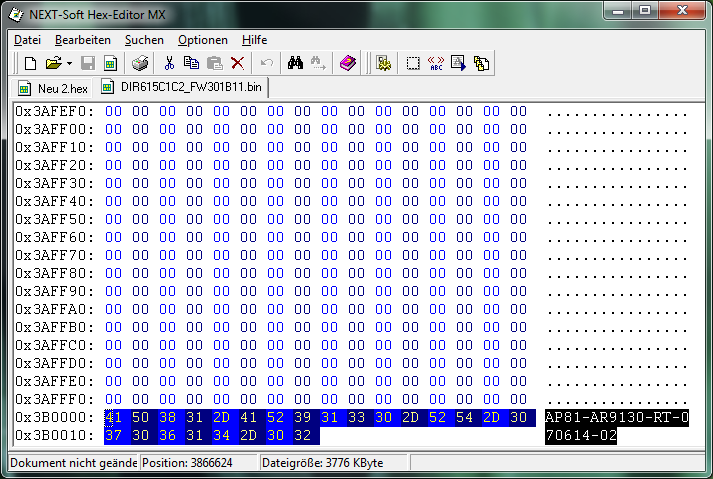Open the Suchen menu
Image resolution: width=713 pixels, height=479 pixels.
click(144, 40)
